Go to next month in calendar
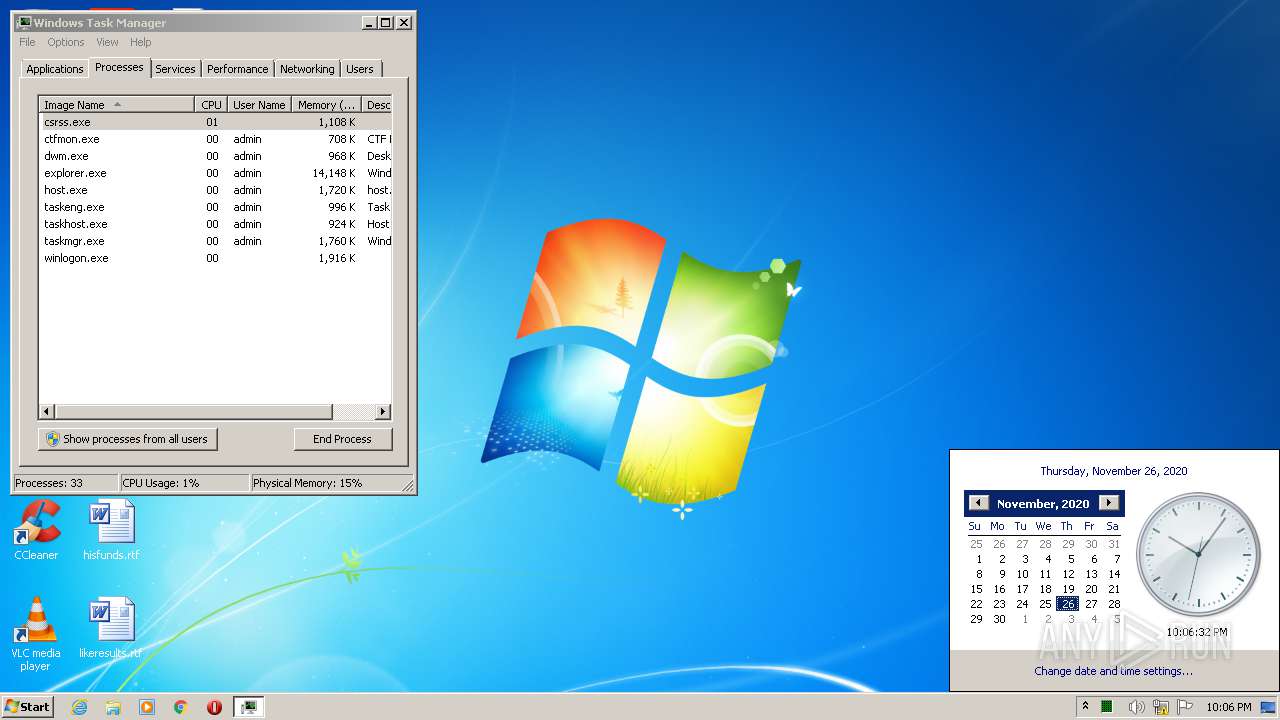This screenshot has height=720, width=1280. (1108, 503)
